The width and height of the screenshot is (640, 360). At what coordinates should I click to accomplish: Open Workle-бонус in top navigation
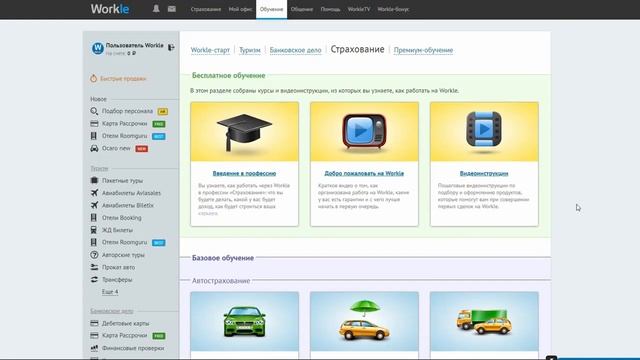393,9
